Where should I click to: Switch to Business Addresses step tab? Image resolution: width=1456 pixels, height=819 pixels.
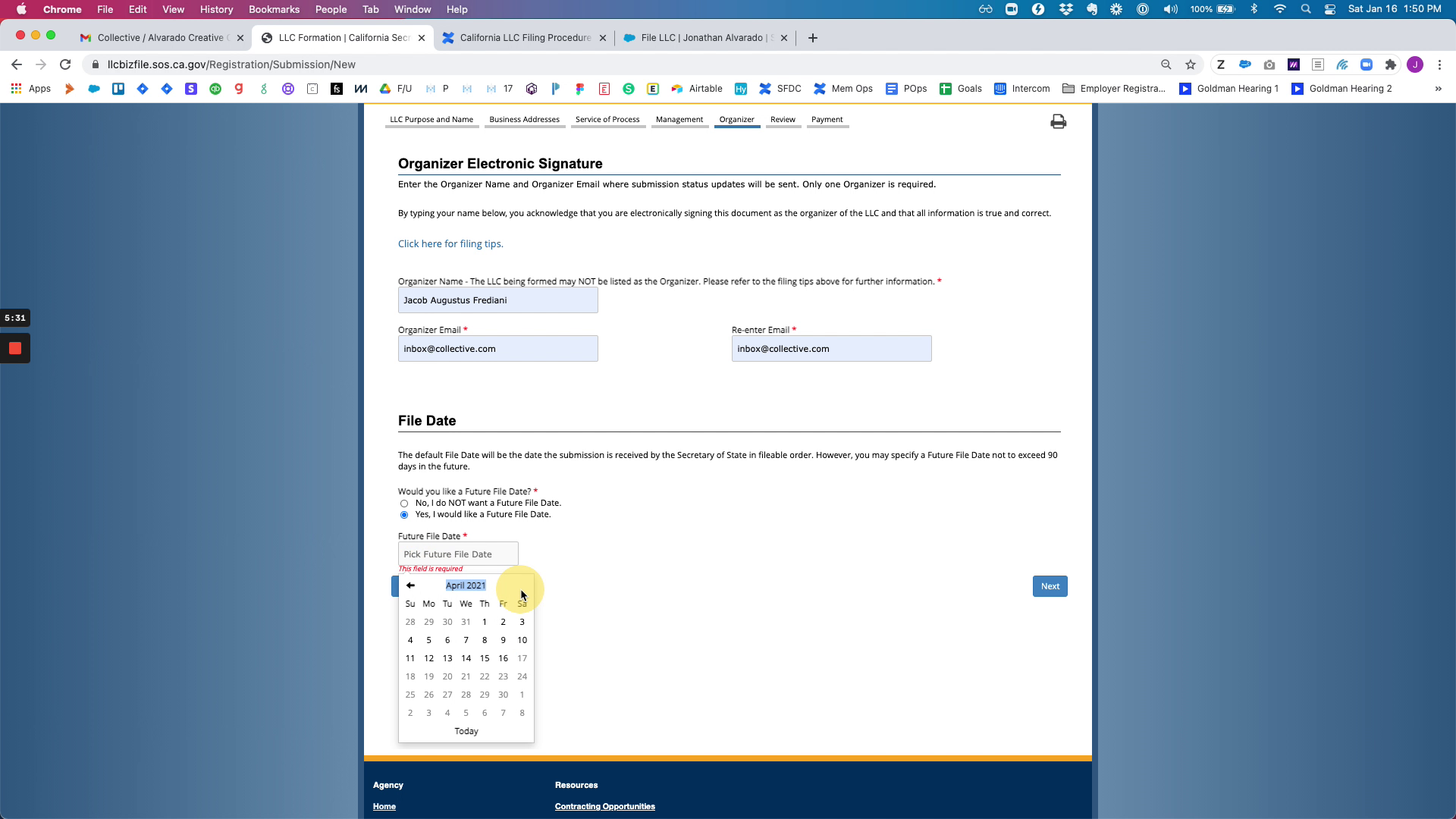524,120
